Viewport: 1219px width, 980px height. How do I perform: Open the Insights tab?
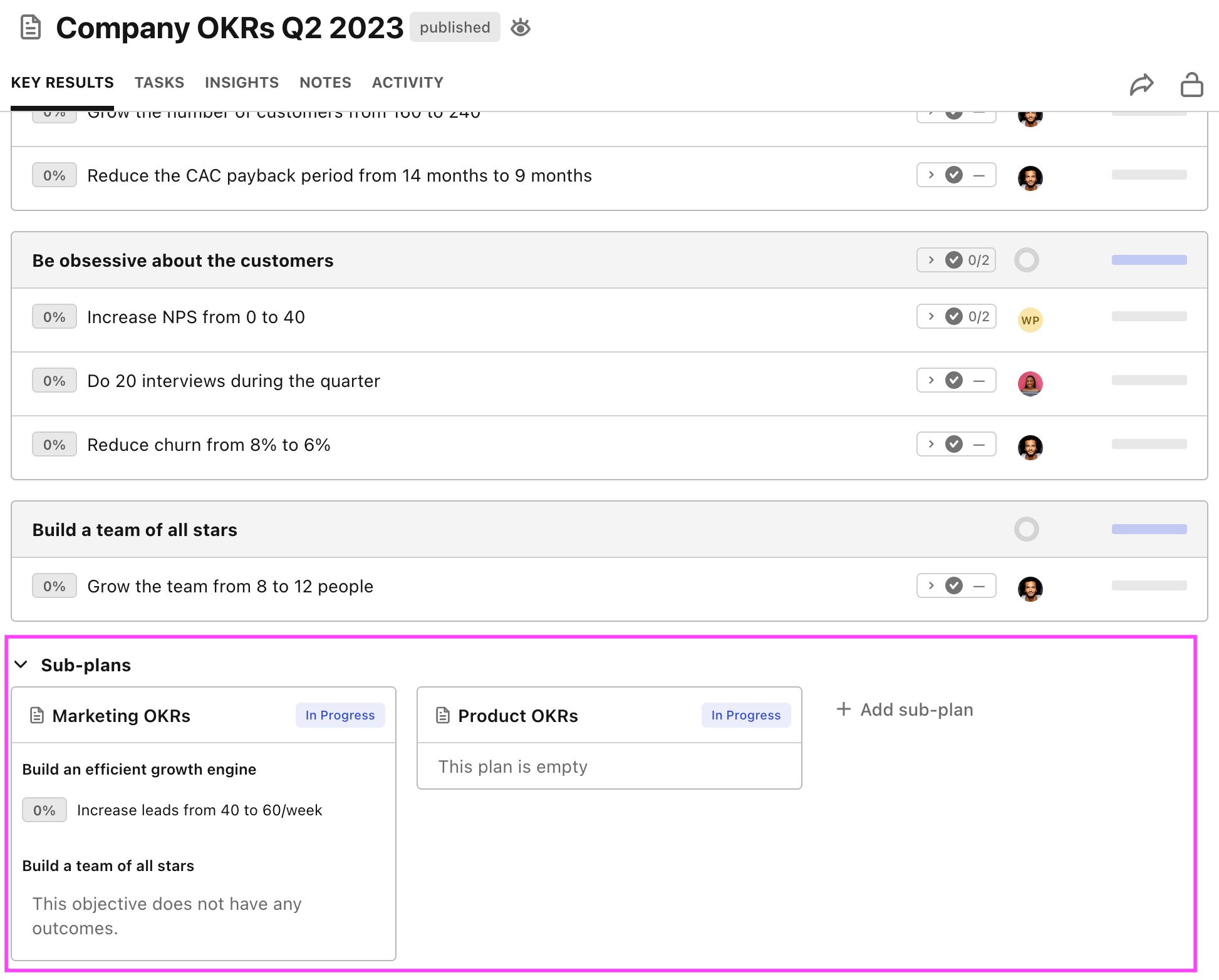click(241, 83)
